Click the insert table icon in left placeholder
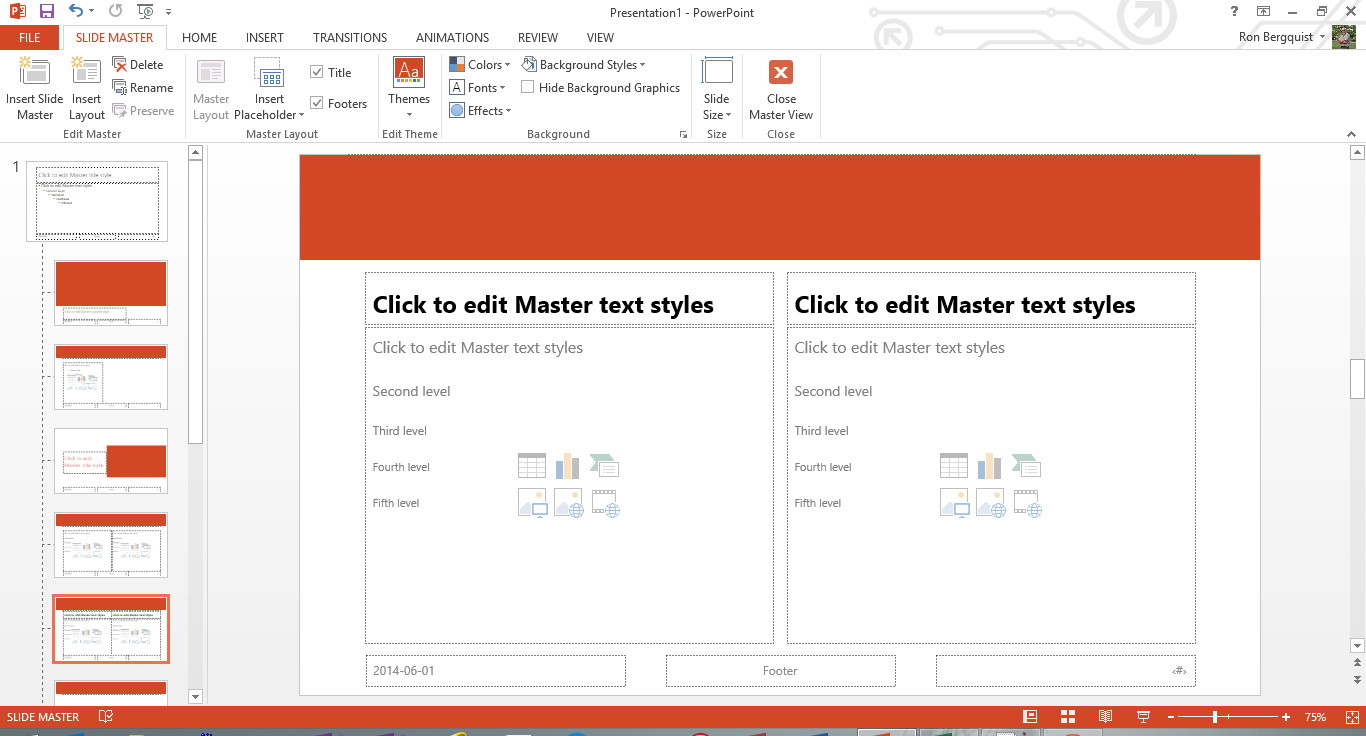The width and height of the screenshot is (1366, 736). click(x=532, y=465)
